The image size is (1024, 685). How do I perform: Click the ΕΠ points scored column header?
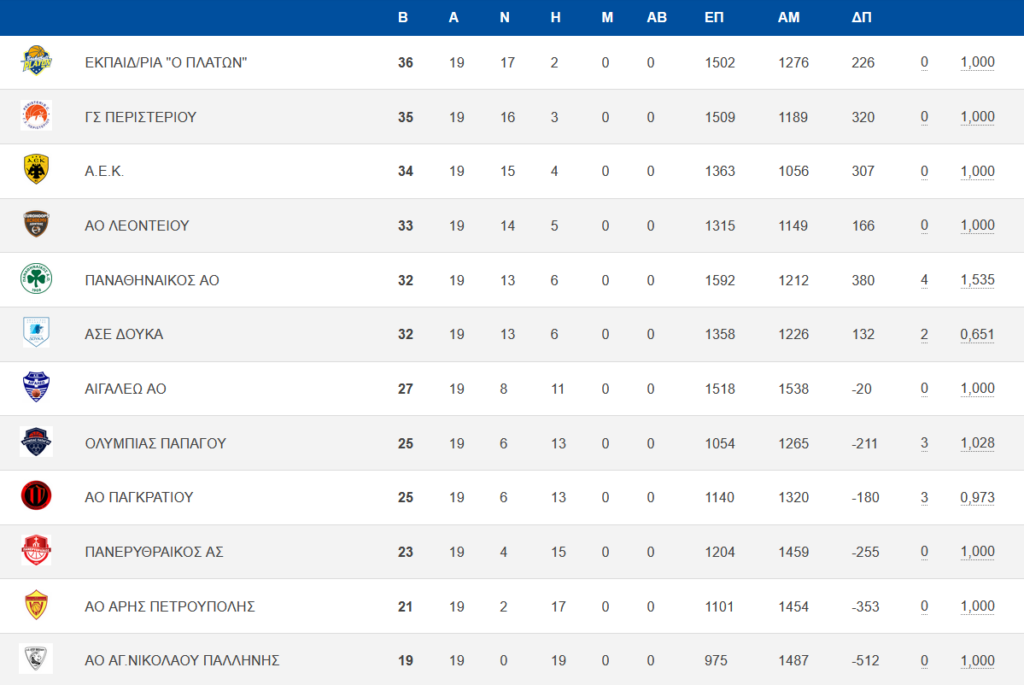(x=714, y=18)
